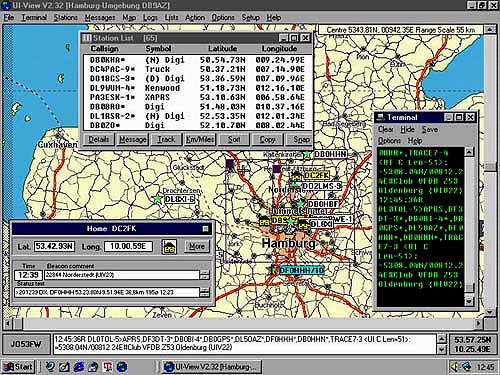
Task: Click the Details button in Station List
Action: 99,139
